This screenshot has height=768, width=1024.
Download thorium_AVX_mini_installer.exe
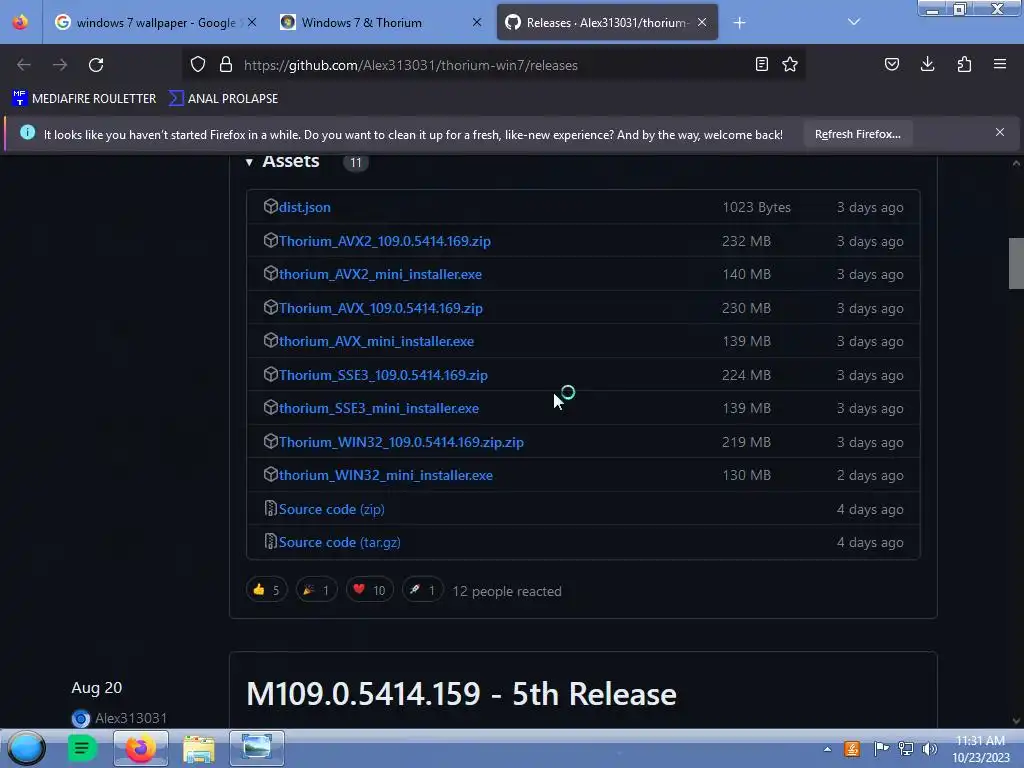[376, 342]
